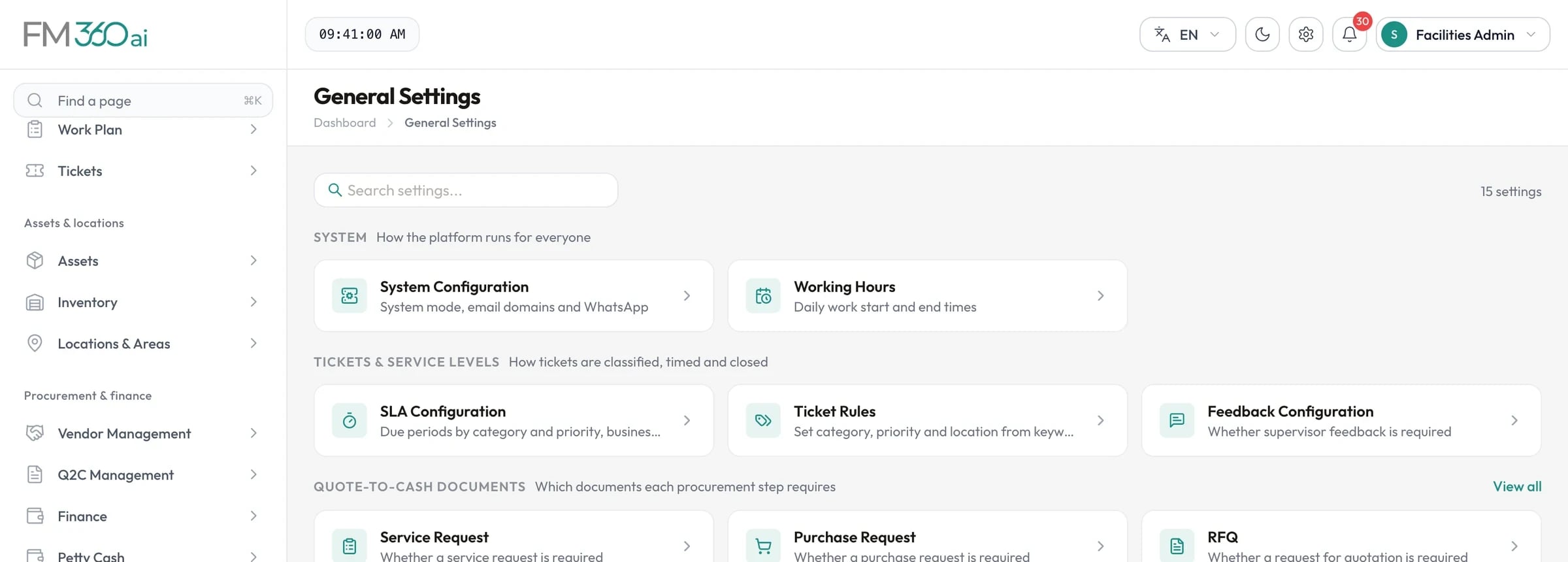Open the EN language dropdown
This screenshot has width=1568, height=562.
[1188, 35]
